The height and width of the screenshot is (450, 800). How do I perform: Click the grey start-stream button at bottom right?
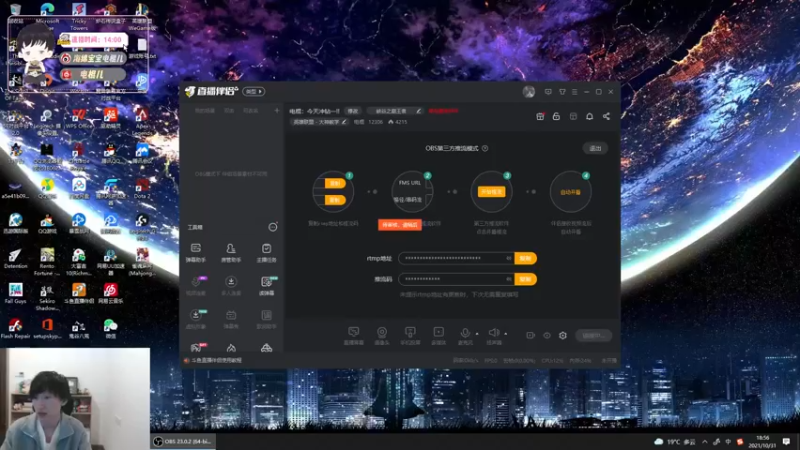[x=593, y=335]
